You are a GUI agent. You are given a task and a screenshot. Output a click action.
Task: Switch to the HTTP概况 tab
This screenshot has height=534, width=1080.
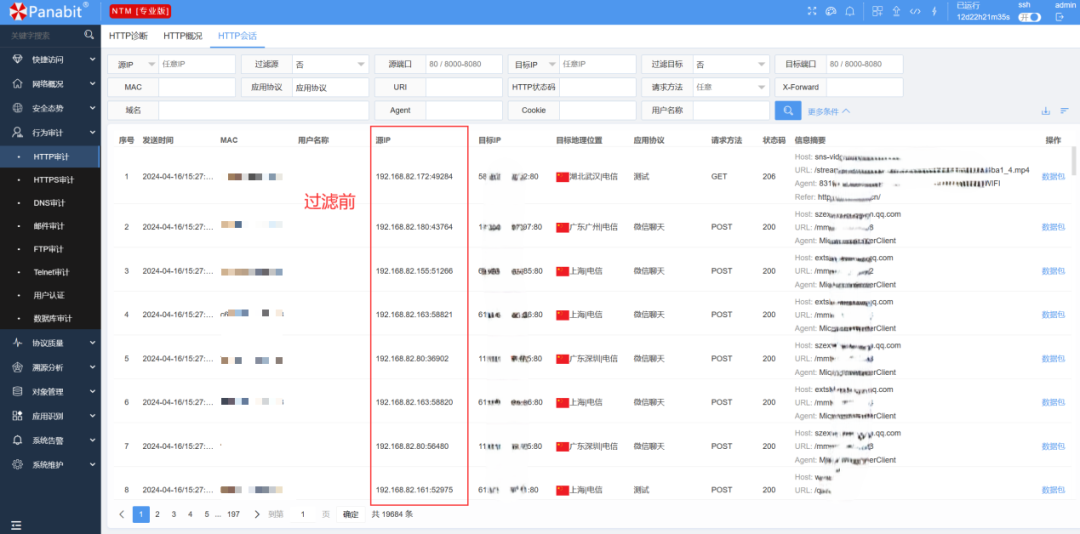click(183, 36)
